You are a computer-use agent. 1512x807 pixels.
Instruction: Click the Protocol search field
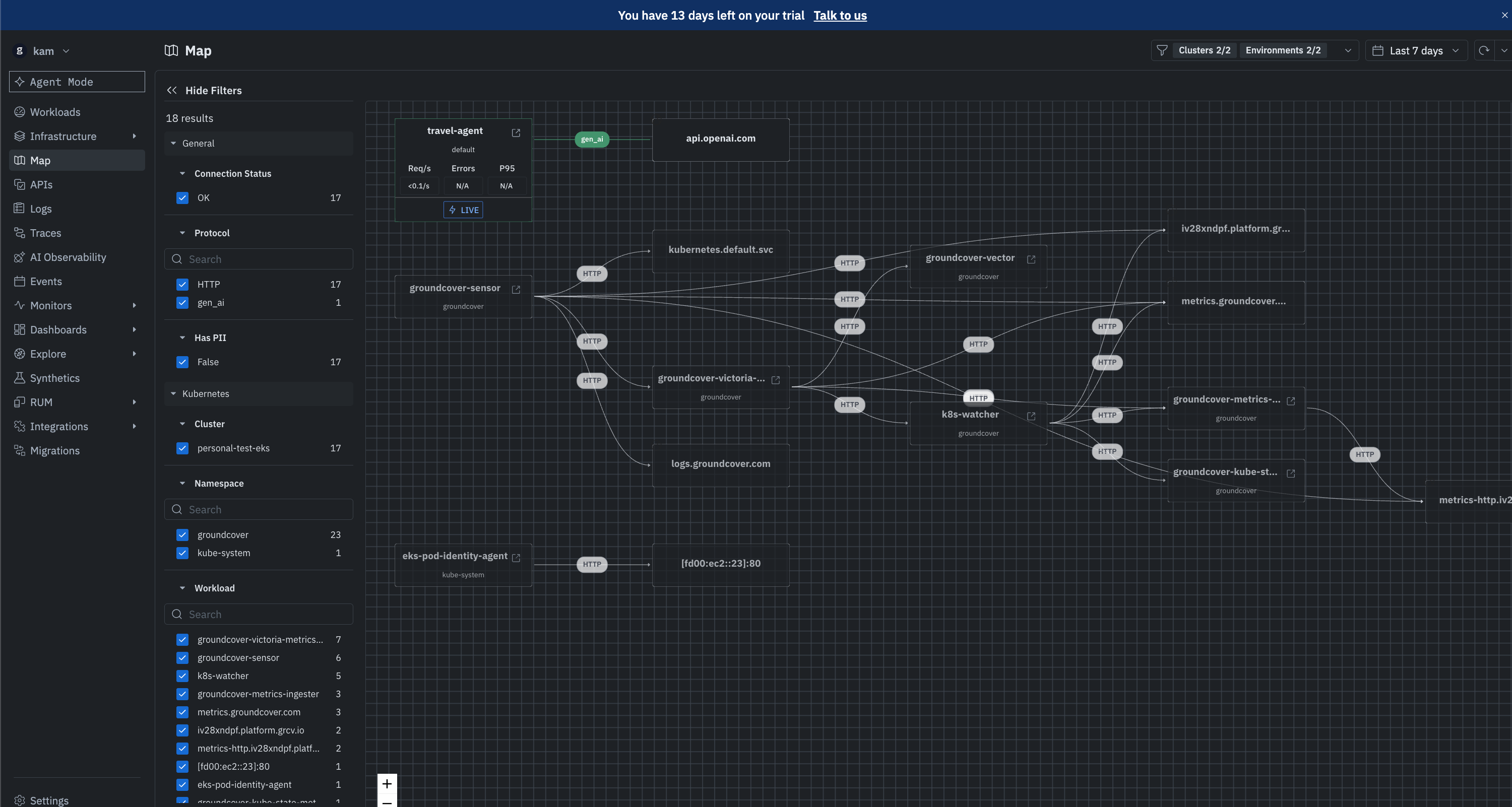coord(258,259)
